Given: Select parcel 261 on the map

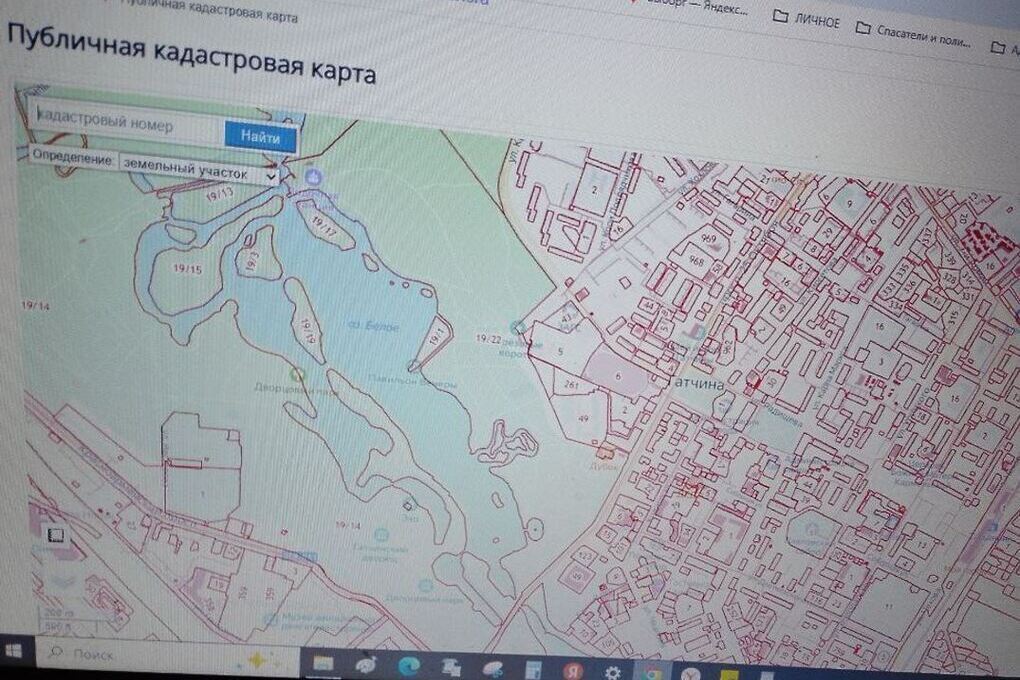Looking at the screenshot, I should [x=572, y=384].
